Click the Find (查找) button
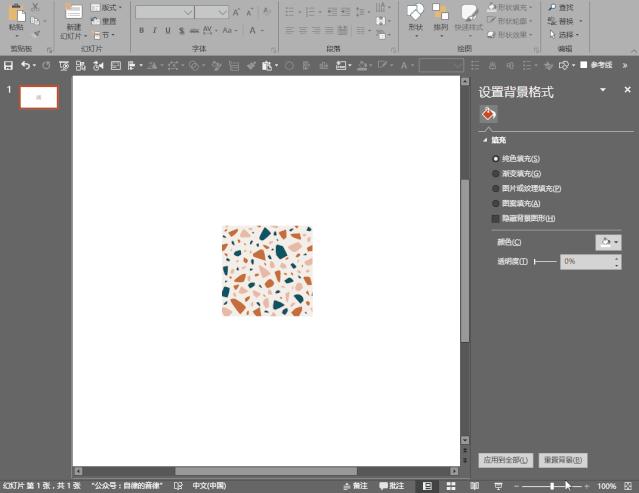The image size is (639, 493). click(x=561, y=7)
